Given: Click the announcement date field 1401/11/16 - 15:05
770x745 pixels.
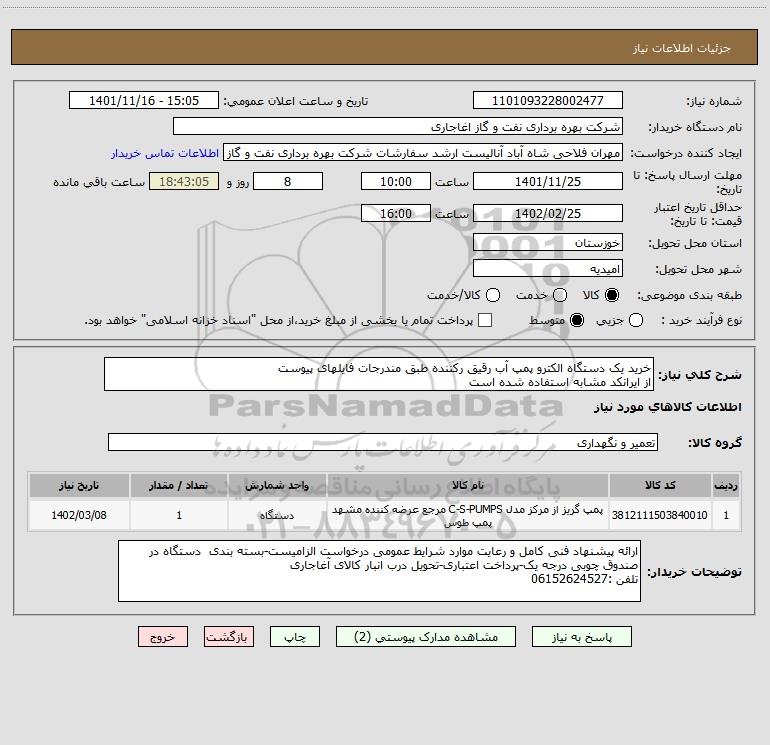Looking at the screenshot, I should pyautogui.click(x=144, y=100).
